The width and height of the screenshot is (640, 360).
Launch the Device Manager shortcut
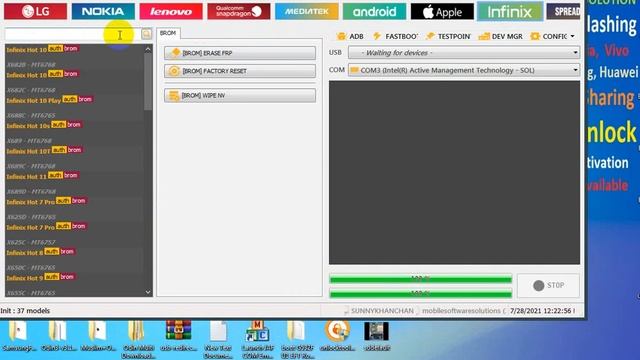500,36
